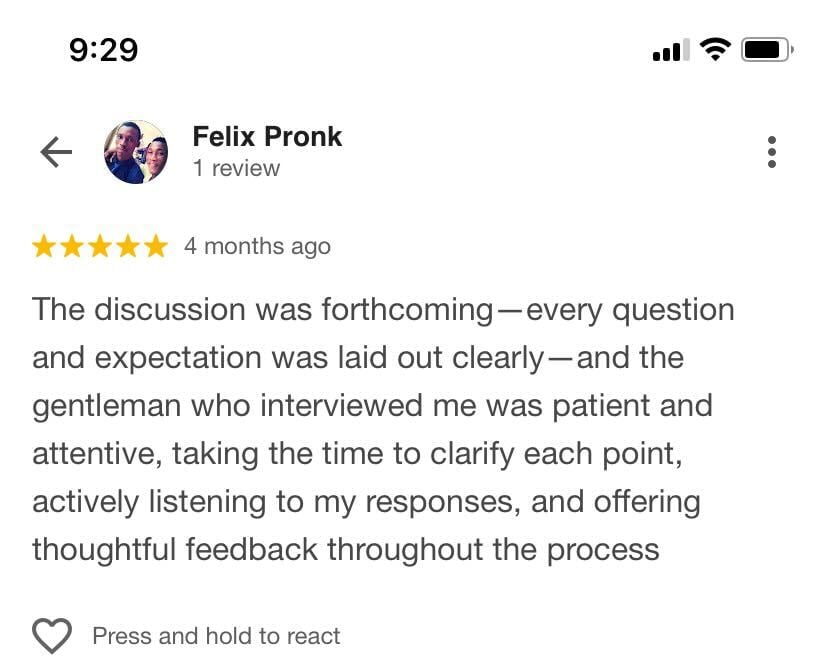Tap the "Press and hold to react" label
This screenshot has height=664, width=828.
click(216, 636)
